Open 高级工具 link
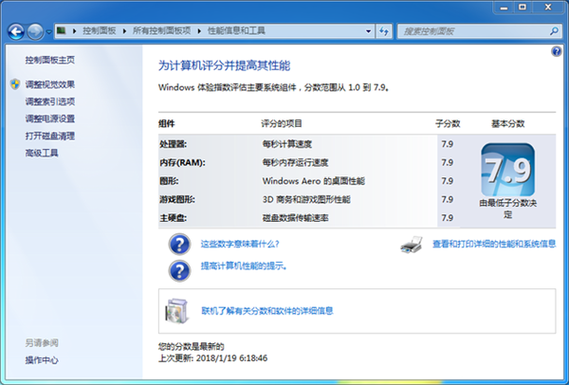 [x=41, y=153]
